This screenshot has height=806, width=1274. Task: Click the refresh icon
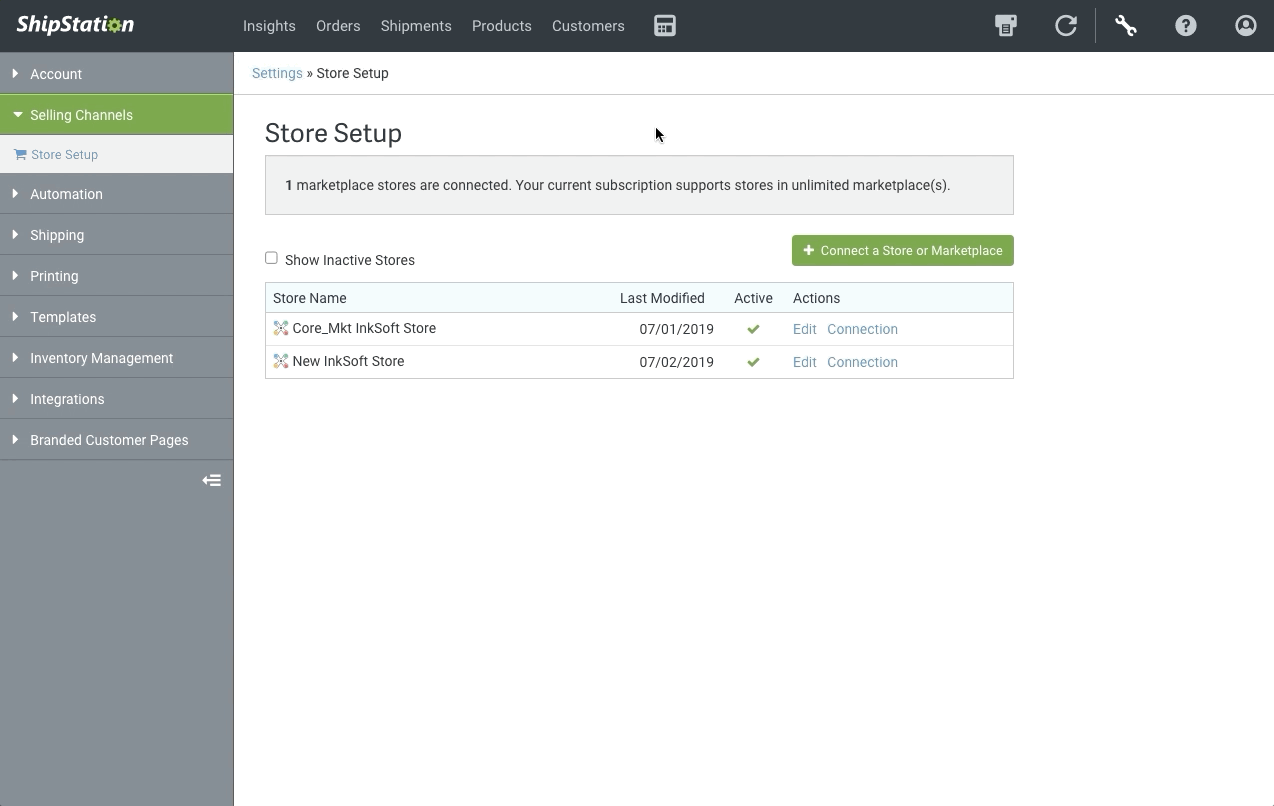click(x=1065, y=25)
